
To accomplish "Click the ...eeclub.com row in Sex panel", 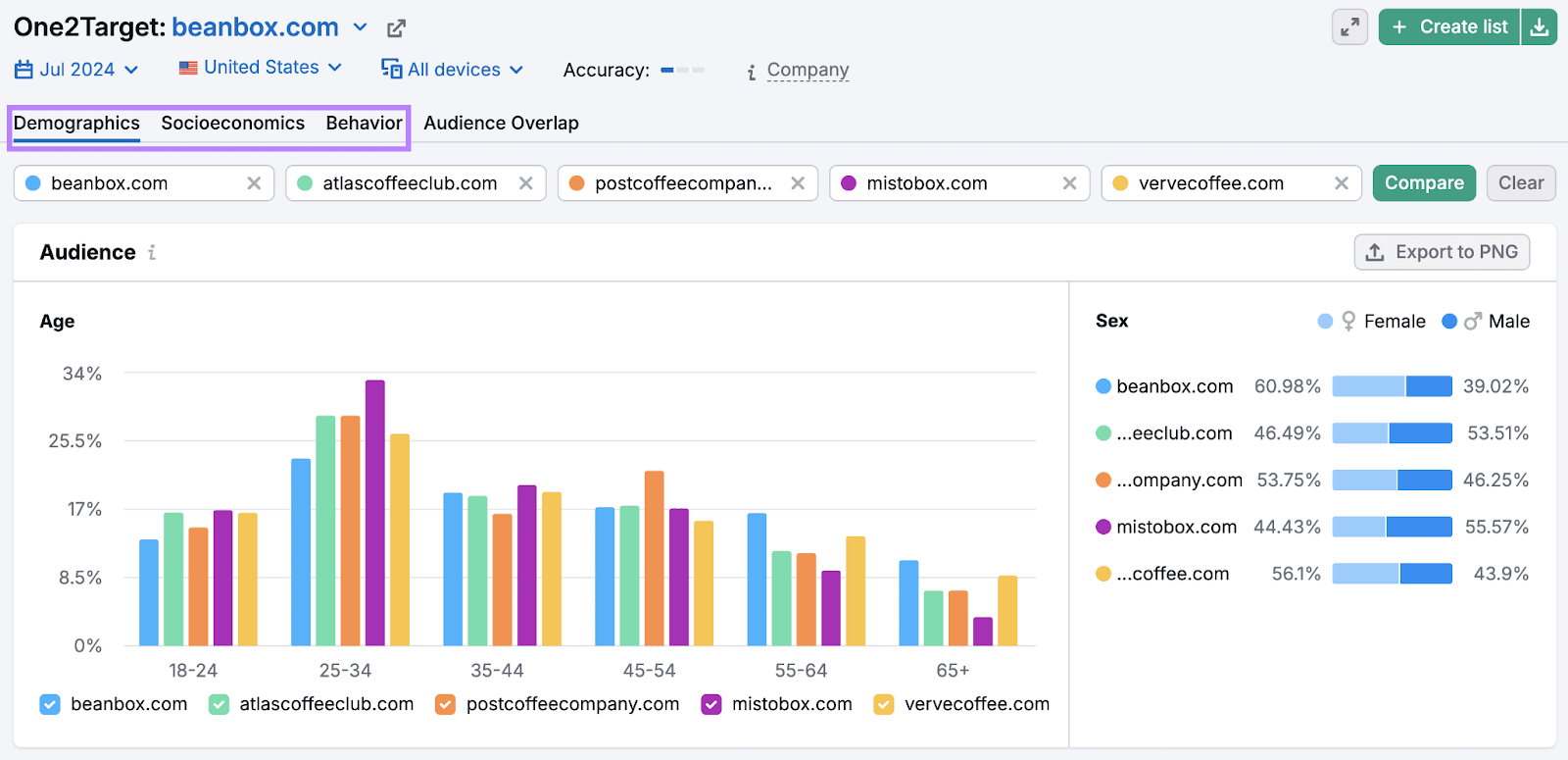I will coord(1312,433).
